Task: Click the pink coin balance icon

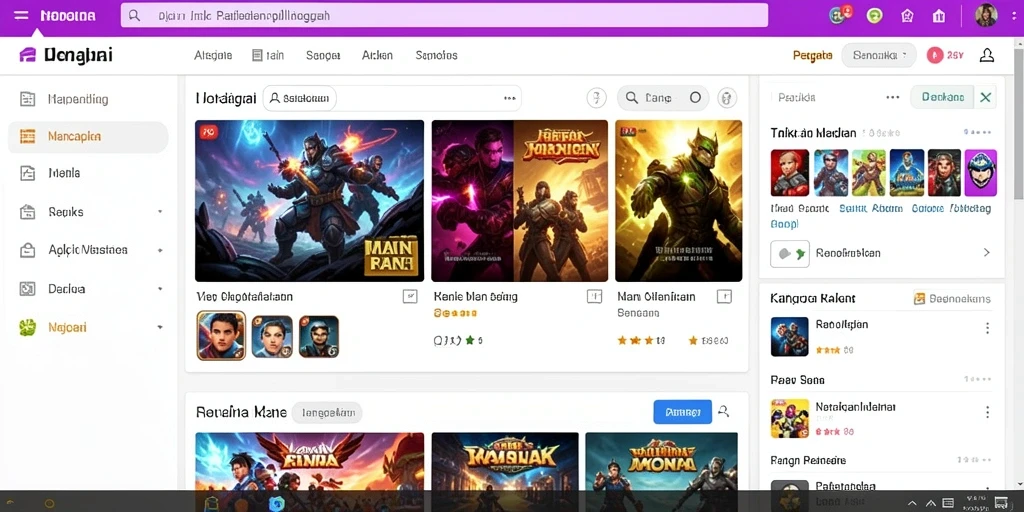Action: tap(935, 56)
